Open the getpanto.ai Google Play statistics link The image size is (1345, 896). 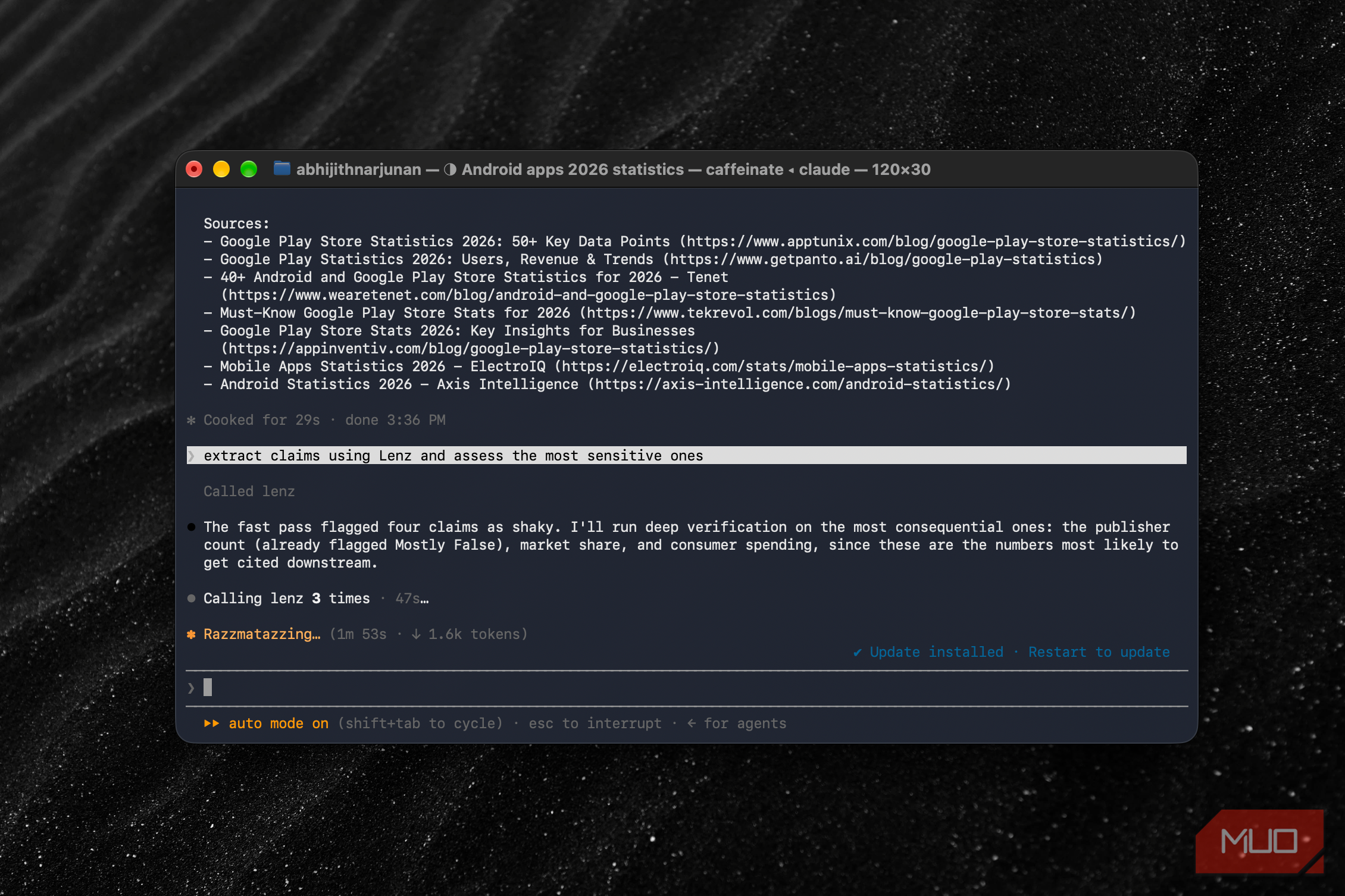[883, 259]
